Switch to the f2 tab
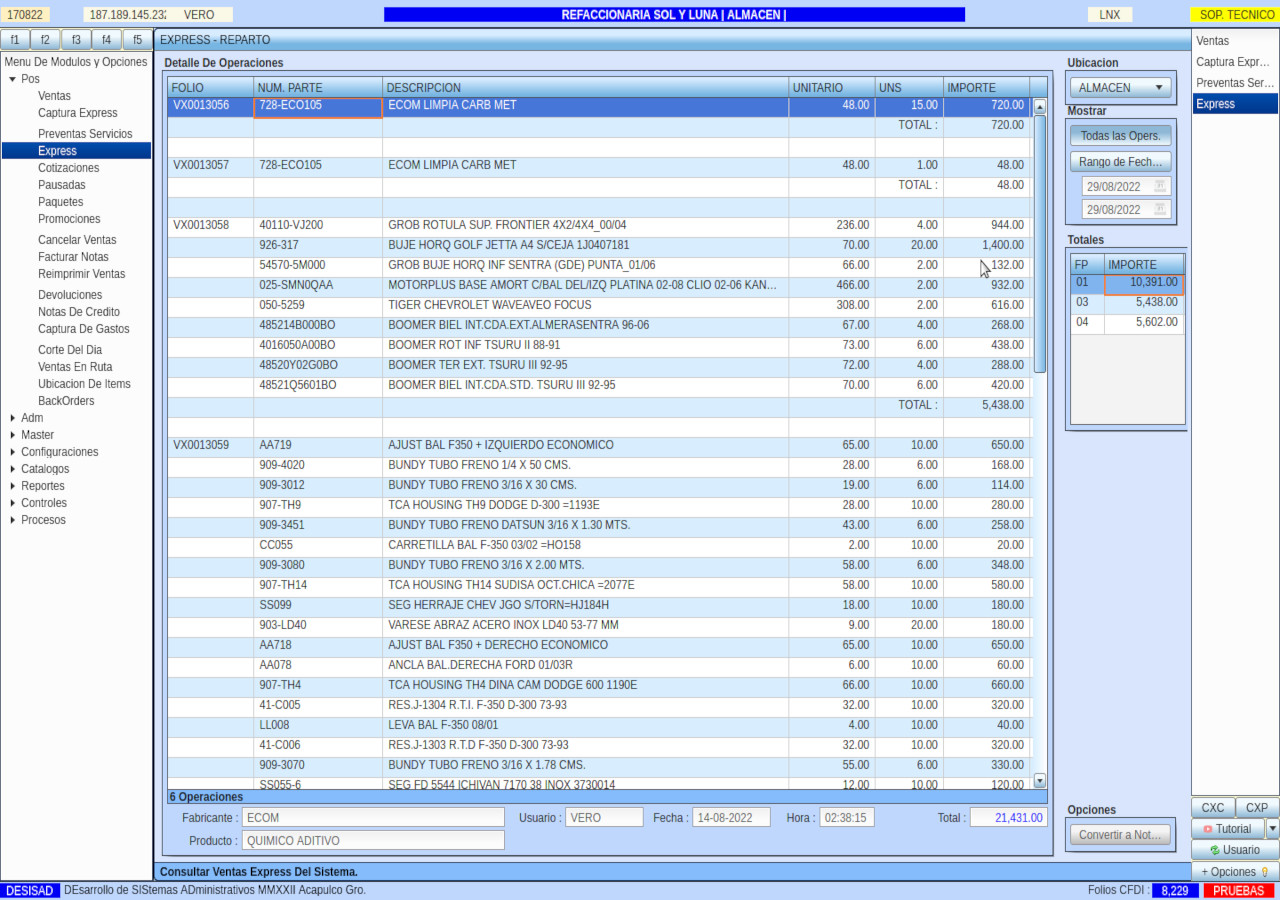The image size is (1280, 900). coord(45,40)
